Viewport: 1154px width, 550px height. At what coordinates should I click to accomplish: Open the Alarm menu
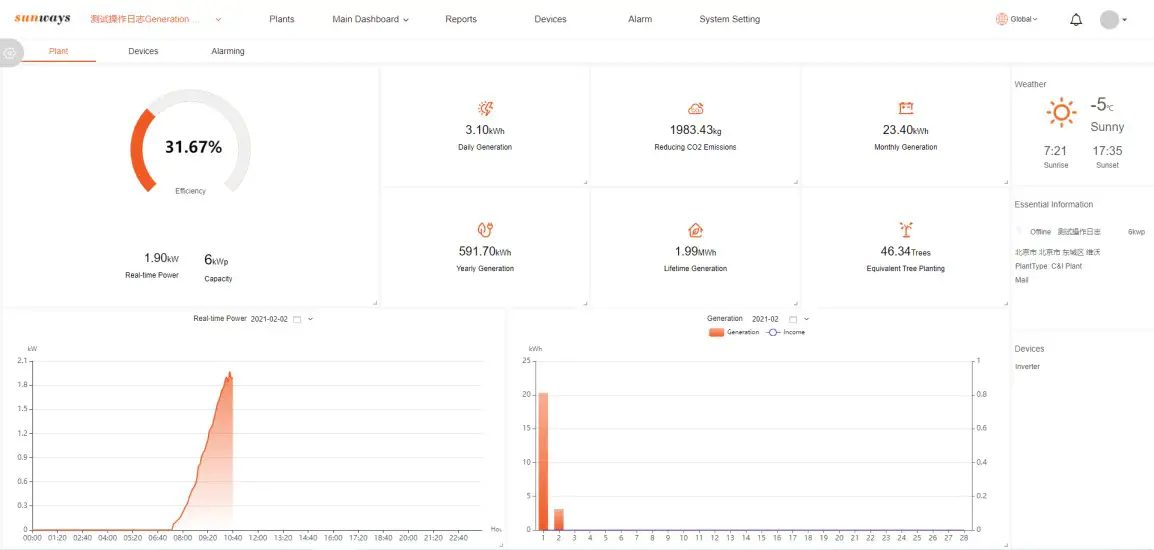click(640, 19)
